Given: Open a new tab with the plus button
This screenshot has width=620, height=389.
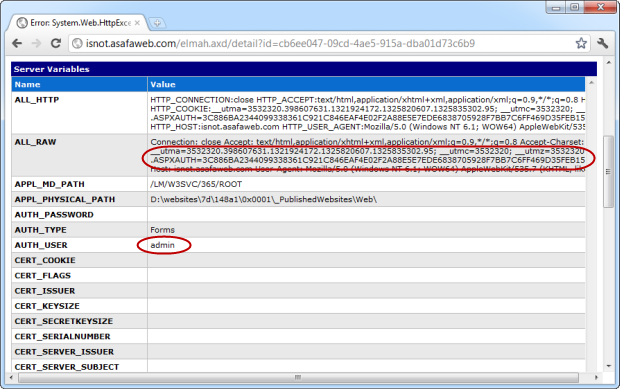Looking at the screenshot, I should 157,23.
